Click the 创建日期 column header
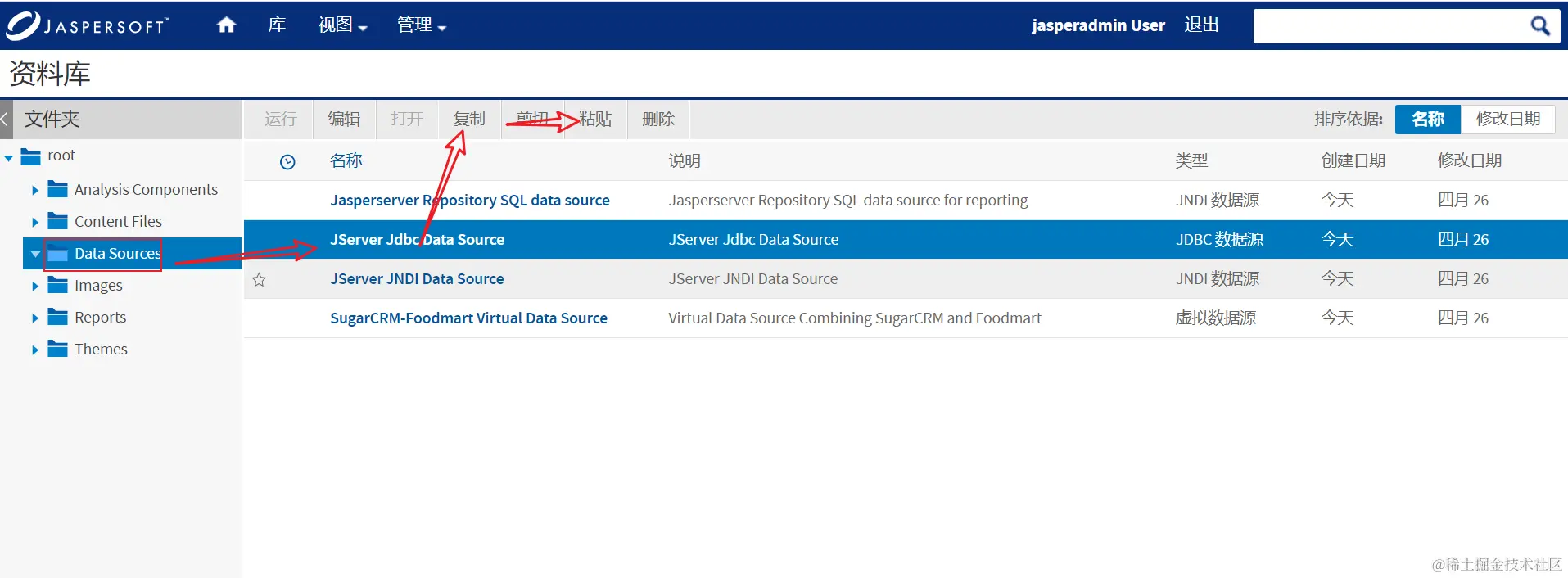 tap(1353, 160)
